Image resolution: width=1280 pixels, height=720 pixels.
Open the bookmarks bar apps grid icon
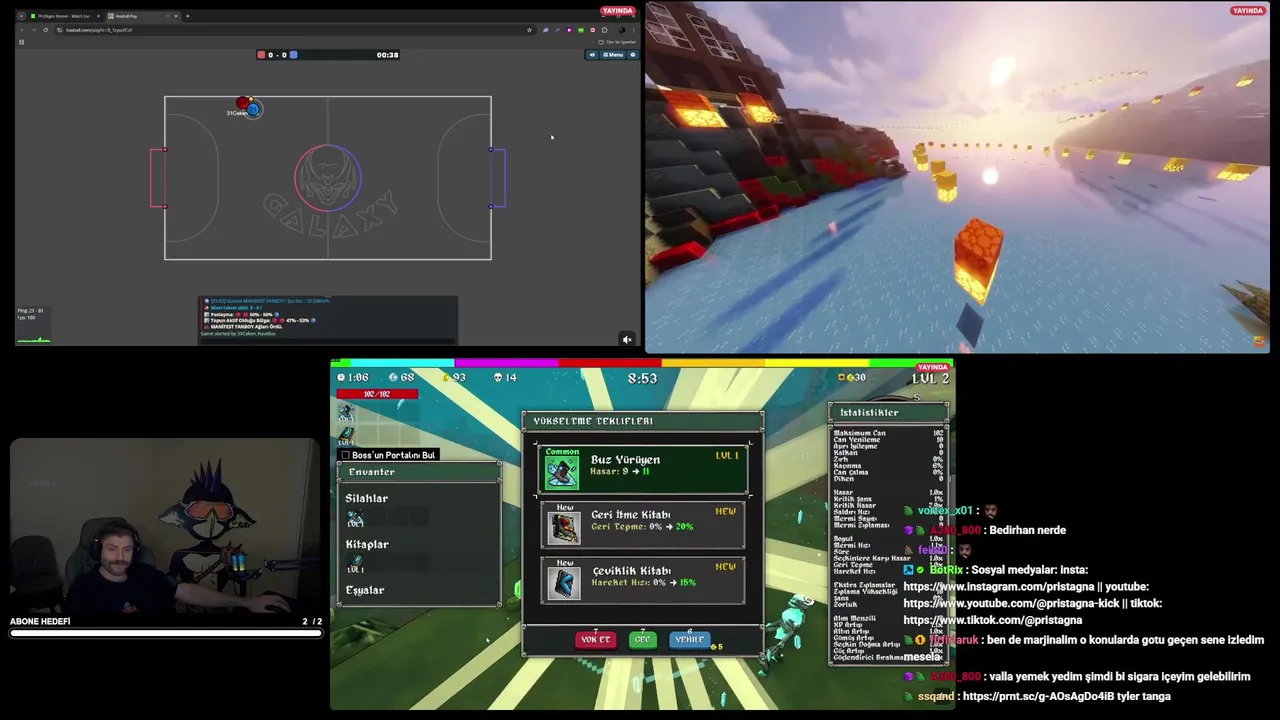pos(21,42)
